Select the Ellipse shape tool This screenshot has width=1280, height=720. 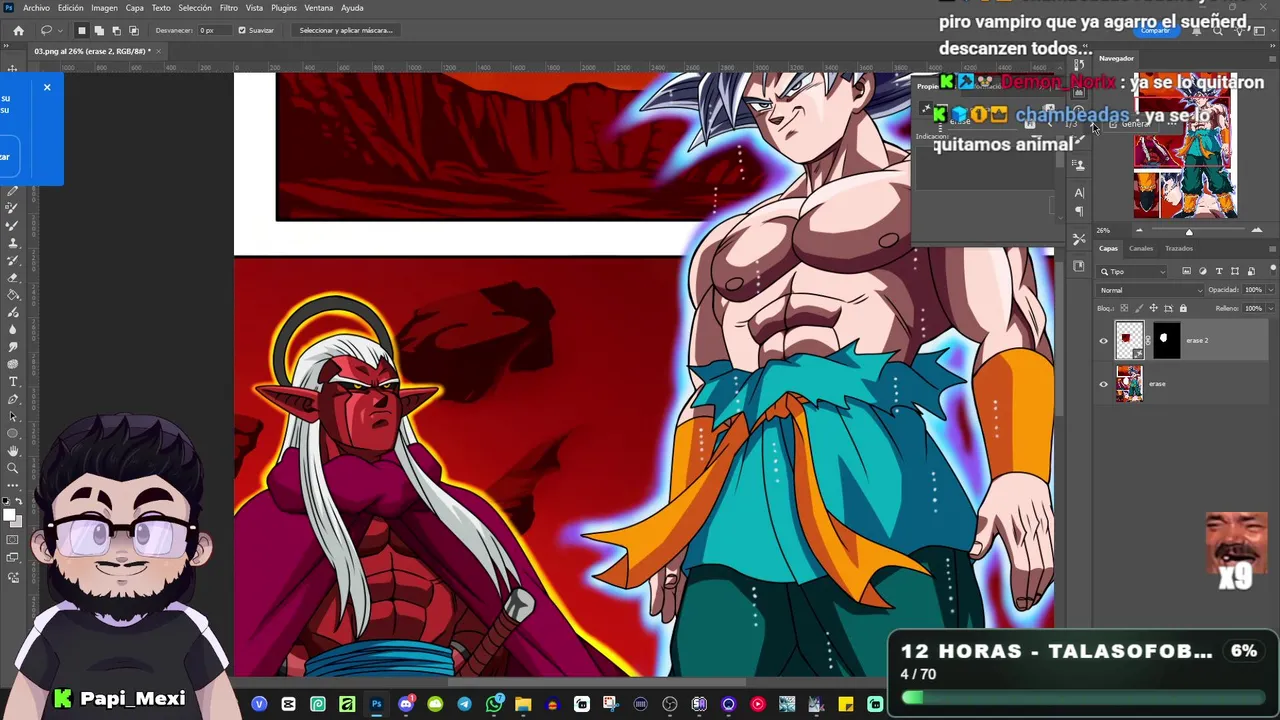click(x=12, y=433)
